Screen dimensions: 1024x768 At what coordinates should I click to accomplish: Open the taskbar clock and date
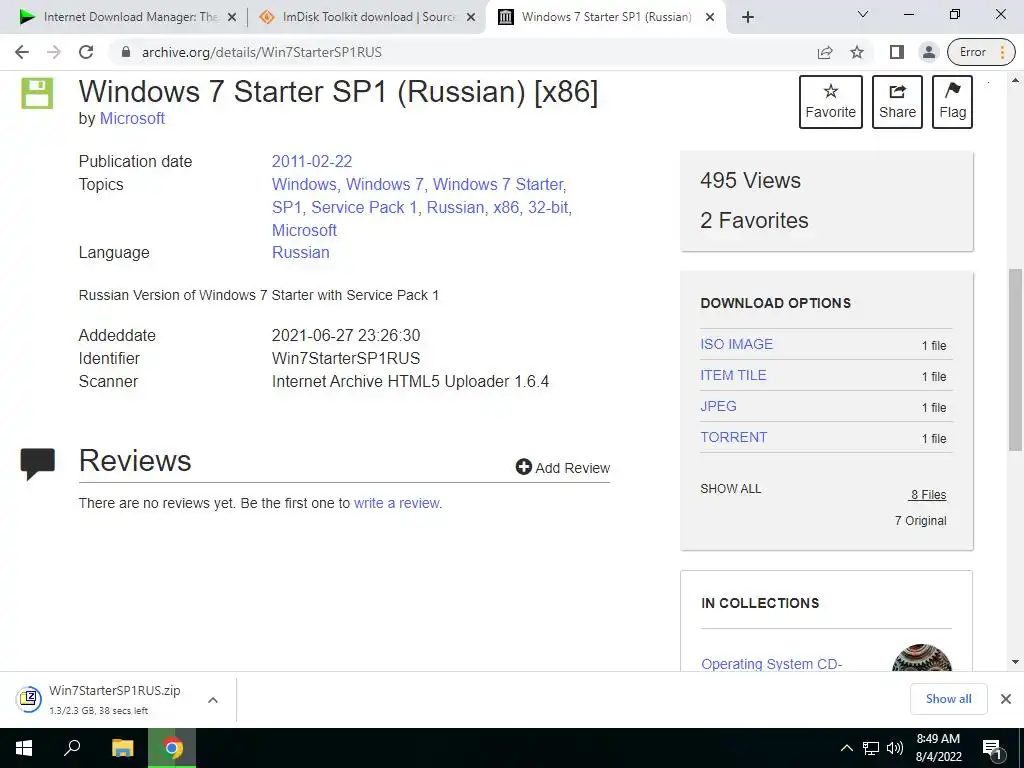coord(938,748)
